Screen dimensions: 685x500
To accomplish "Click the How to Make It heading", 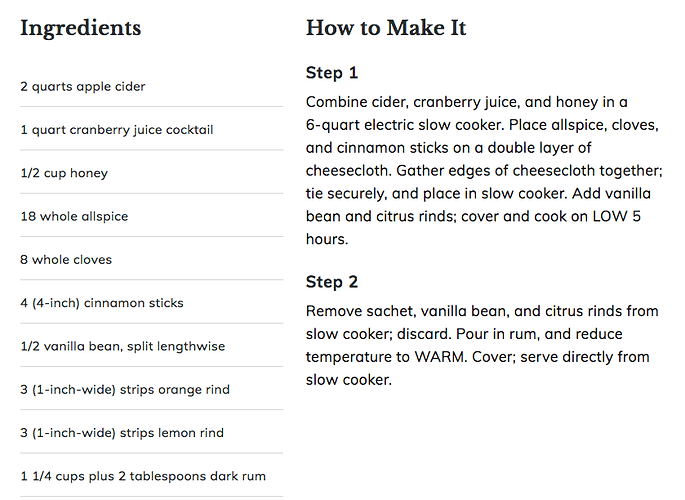I will click(x=386, y=28).
